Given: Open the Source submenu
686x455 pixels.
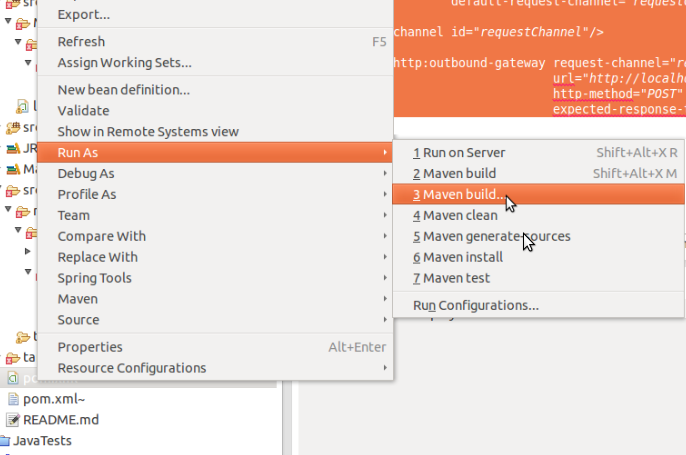Looking at the screenshot, I should [215, 320].
